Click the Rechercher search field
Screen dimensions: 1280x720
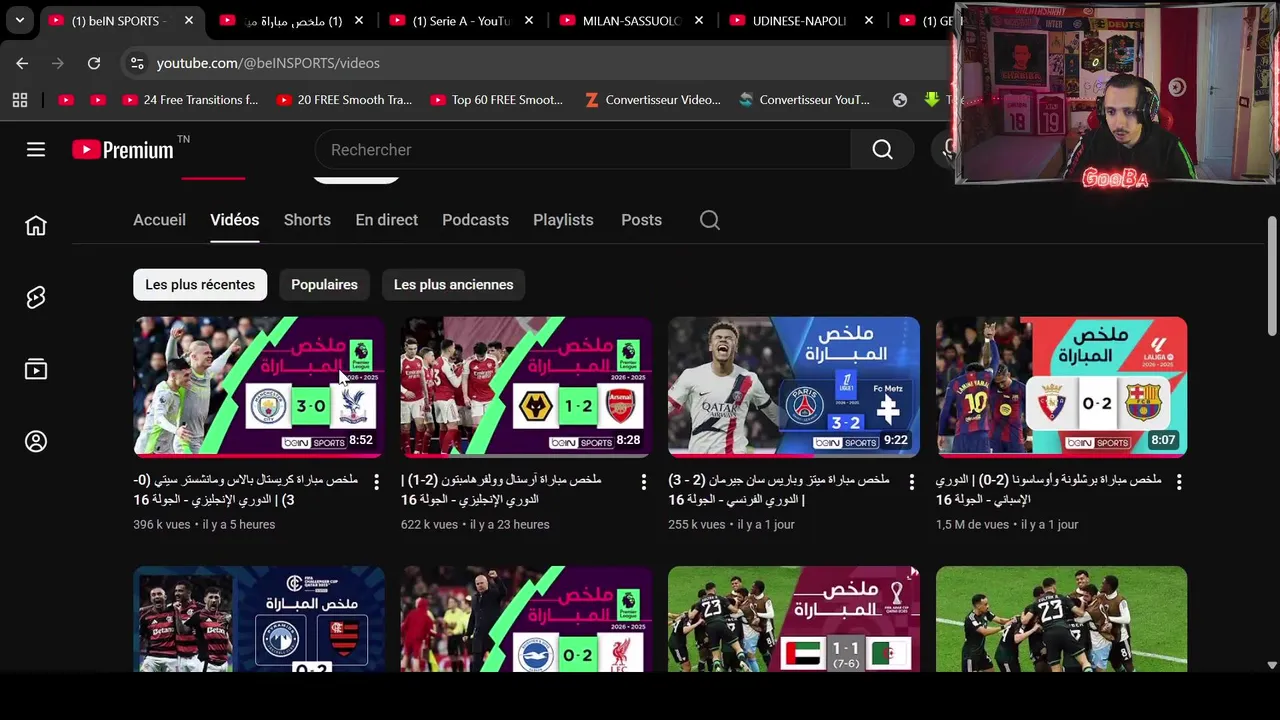pyautogui.click(x=583, y=150)
